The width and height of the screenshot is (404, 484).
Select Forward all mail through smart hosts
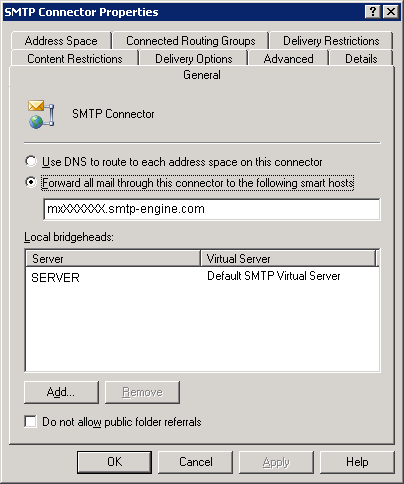[x=31, y=182]
